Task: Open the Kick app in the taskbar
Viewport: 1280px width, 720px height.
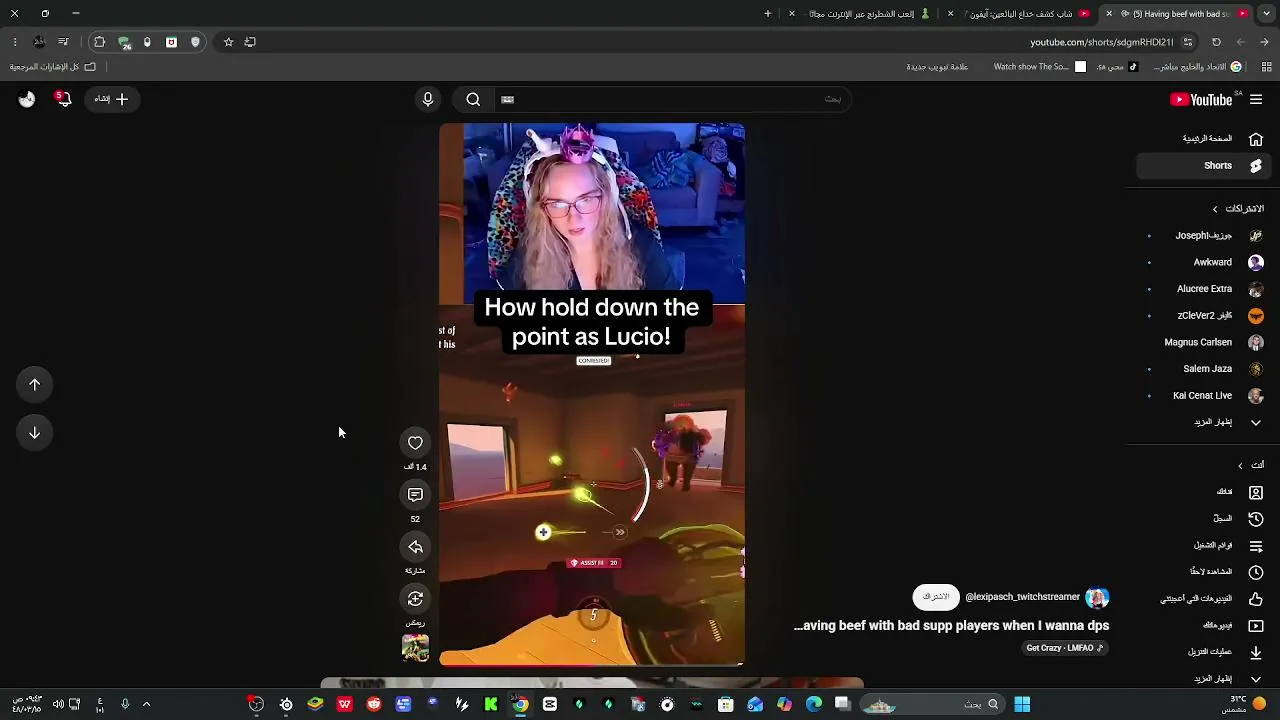Action: 491,704
